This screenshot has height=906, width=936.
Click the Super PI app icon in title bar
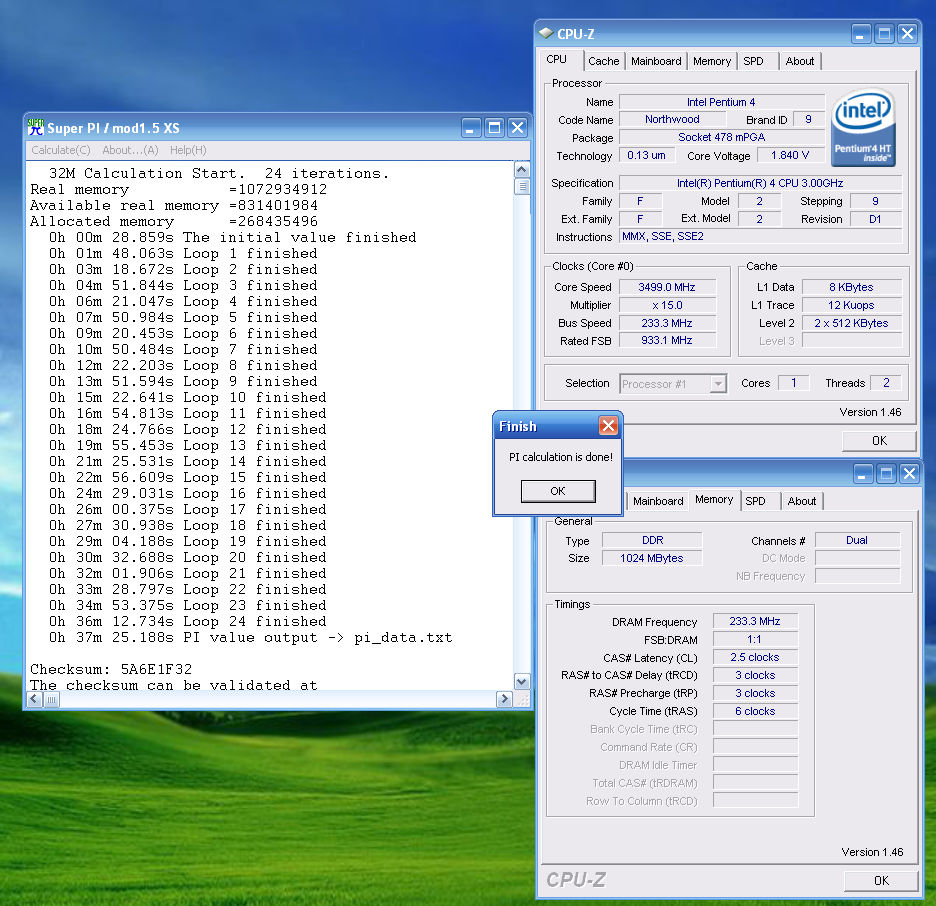tap(36, 127)
